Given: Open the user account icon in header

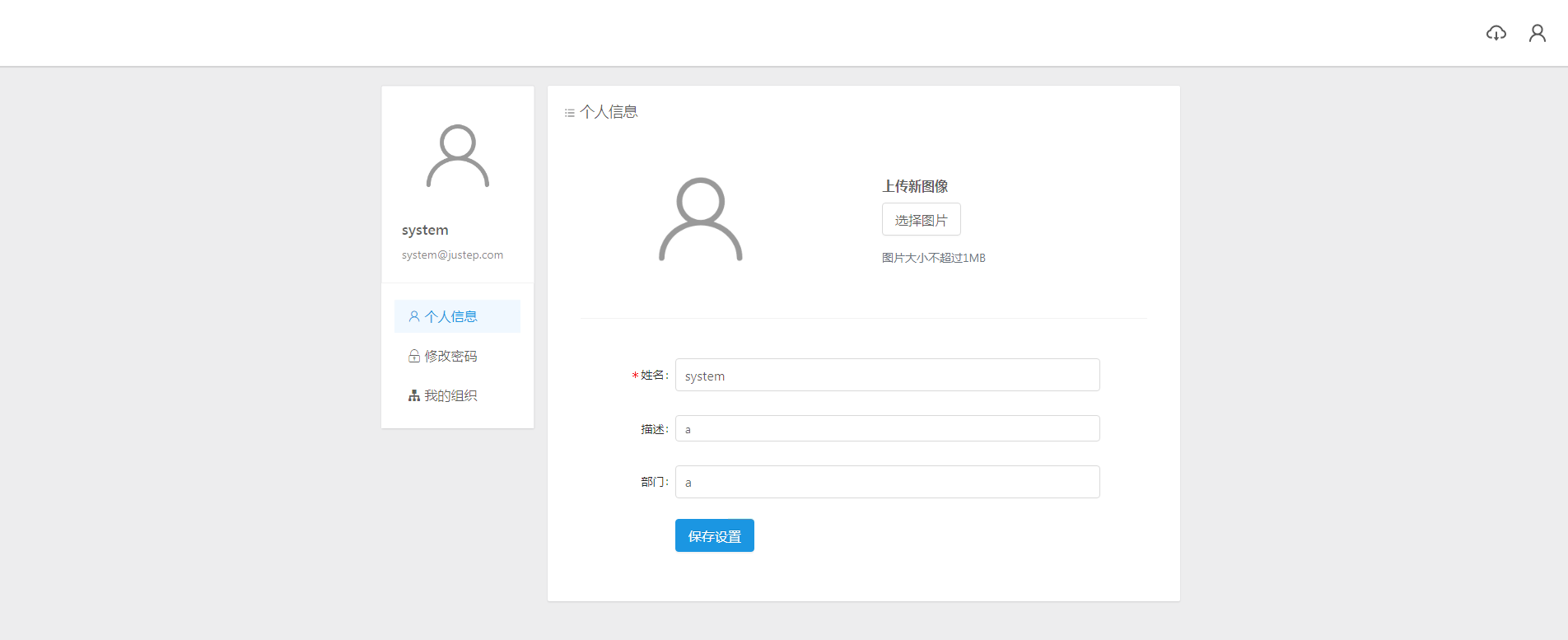Looking at the screenshot, I should click(x=1538, y=33).
